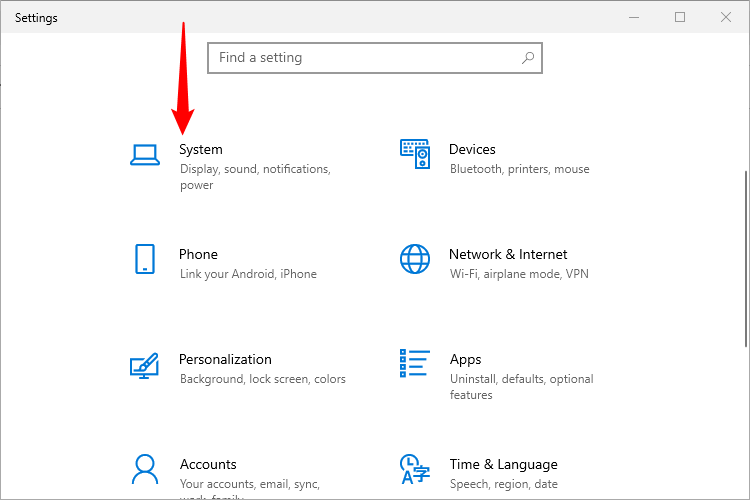This screenshot has width=750, height=500.
Task: Open System settings label
Action: click(x=201, y=150)
